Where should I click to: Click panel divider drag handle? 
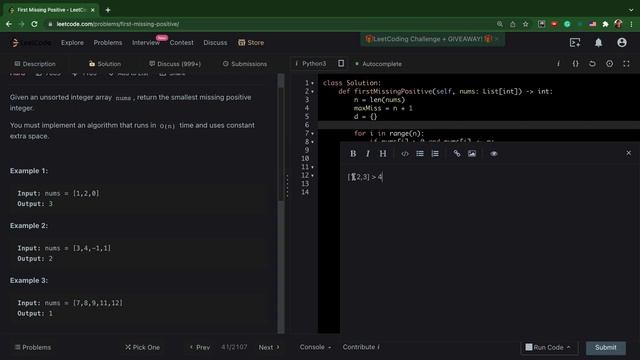pos(287,186)
